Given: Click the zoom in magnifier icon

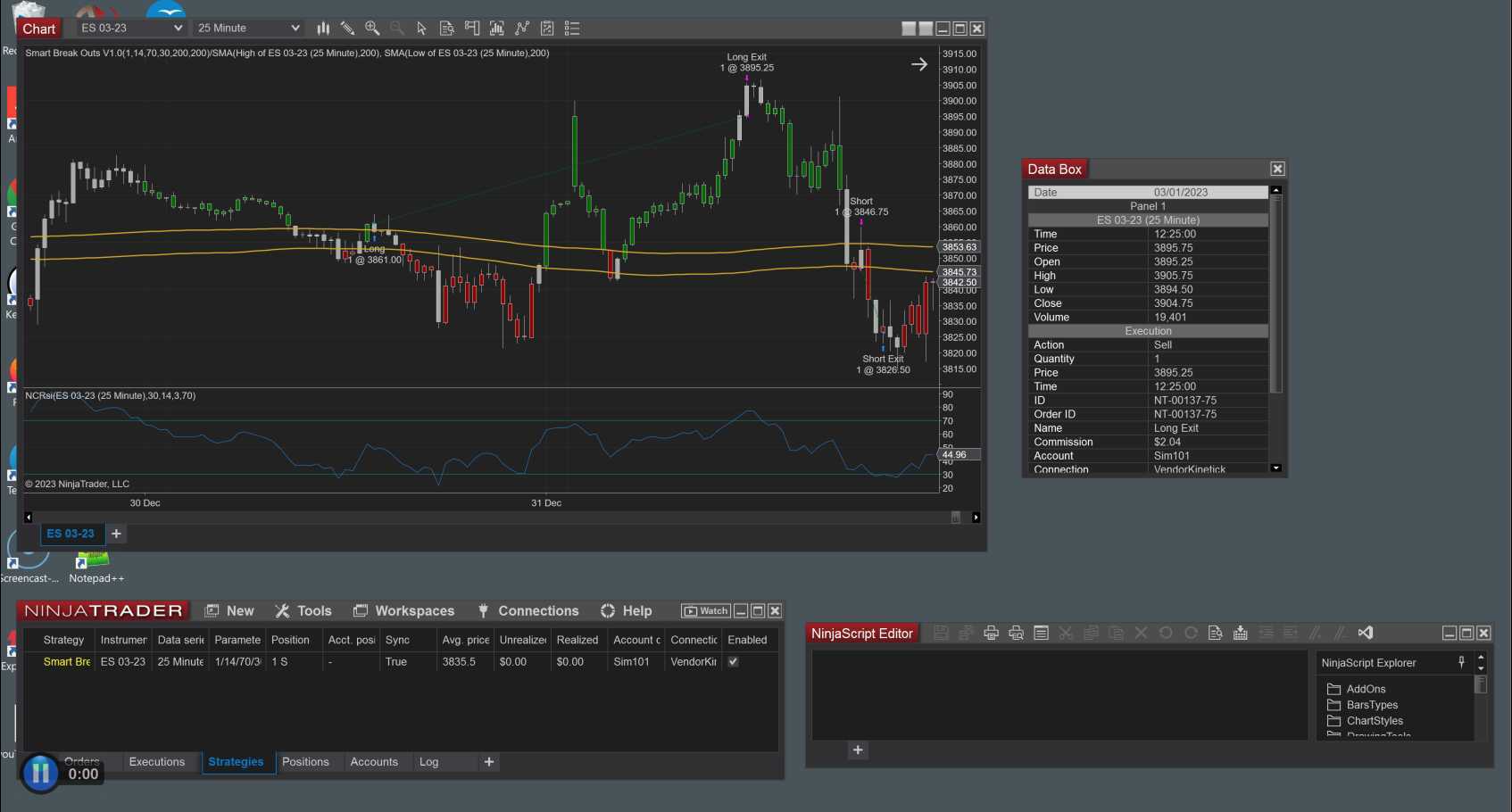Looking at the screenshot, I should (372, 29).
